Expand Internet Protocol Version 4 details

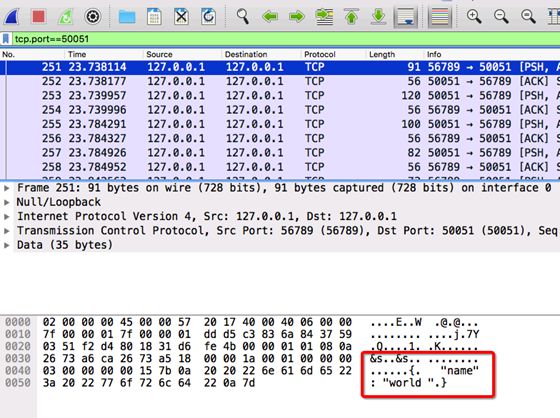coord(6,217)
